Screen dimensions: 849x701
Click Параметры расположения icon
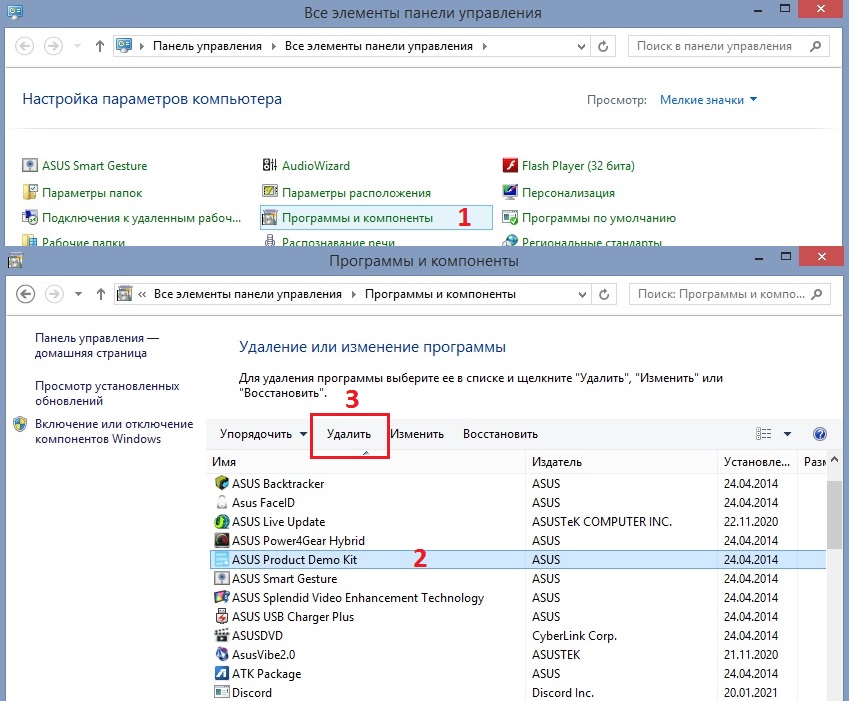point(270,191)
